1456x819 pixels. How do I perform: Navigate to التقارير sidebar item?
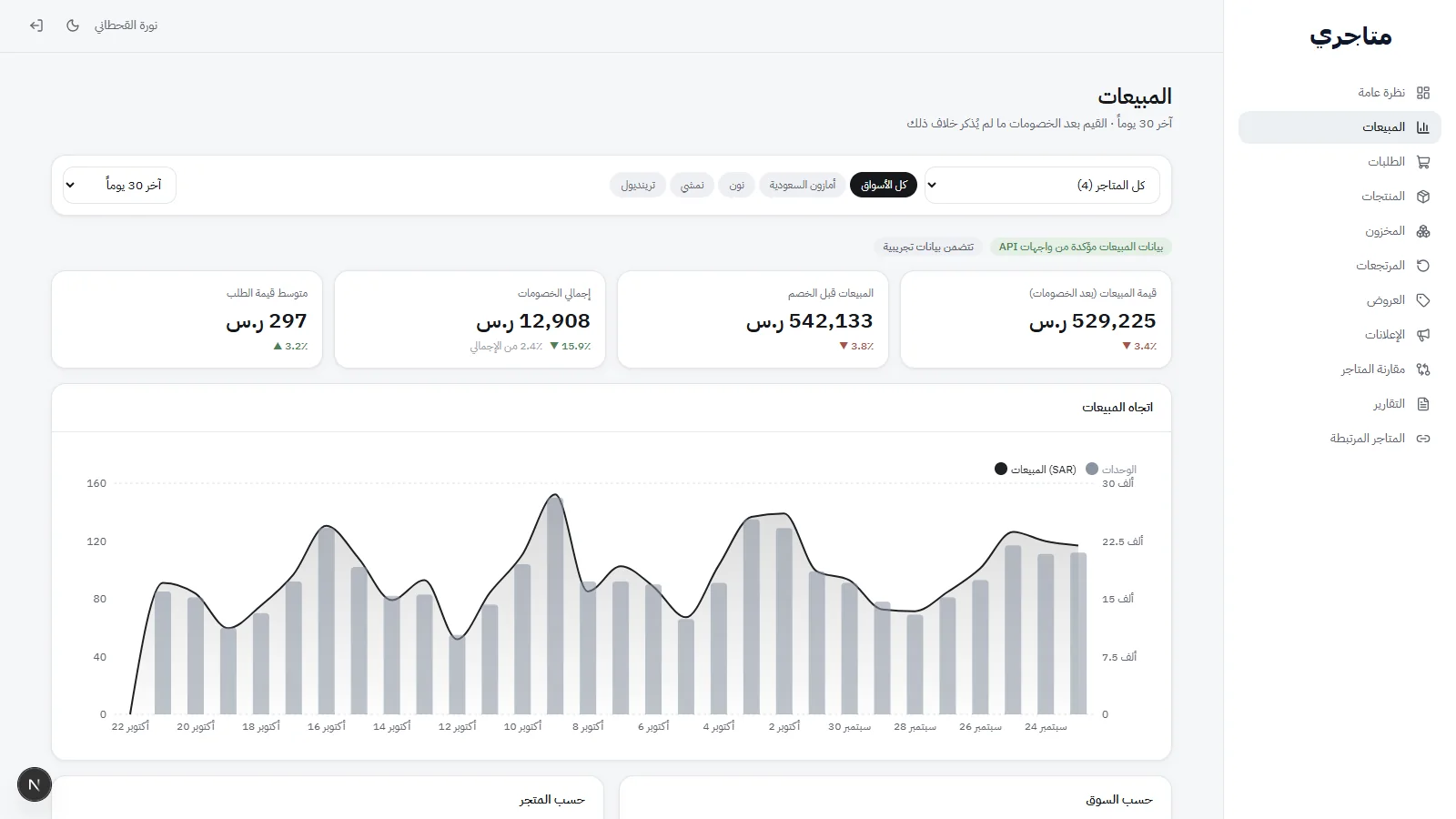pos(1340,404)
